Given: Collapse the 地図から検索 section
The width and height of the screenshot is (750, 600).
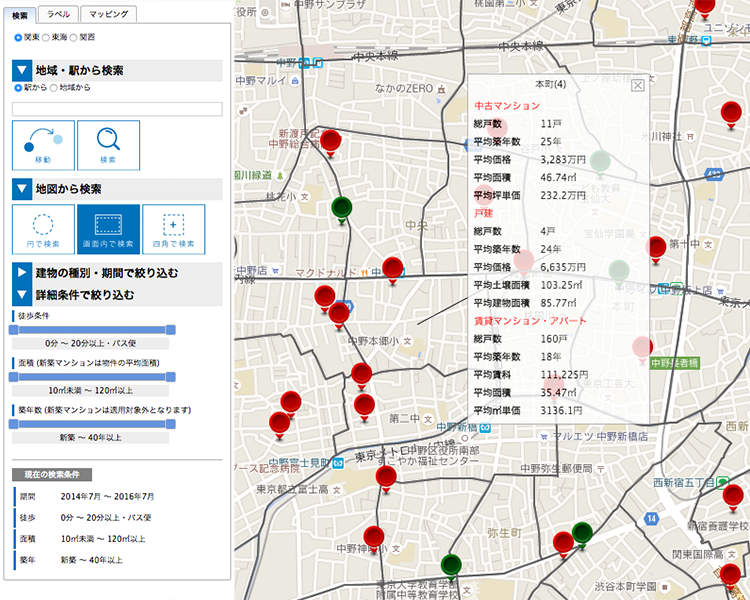Looking at the screenshot, I should click(22, 189).
